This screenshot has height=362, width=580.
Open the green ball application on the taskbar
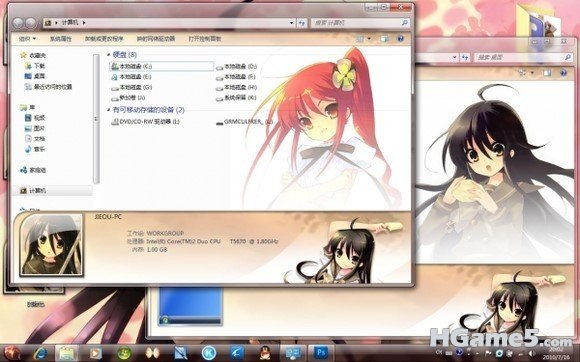[124, 353]
